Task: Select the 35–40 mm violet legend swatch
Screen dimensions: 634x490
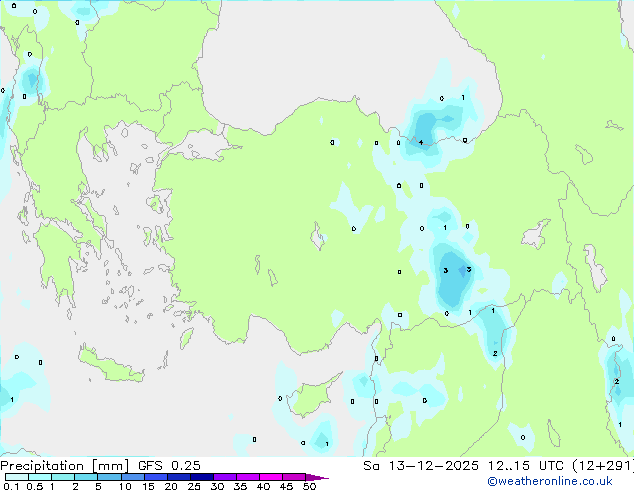Action: [x=247, y=477]
